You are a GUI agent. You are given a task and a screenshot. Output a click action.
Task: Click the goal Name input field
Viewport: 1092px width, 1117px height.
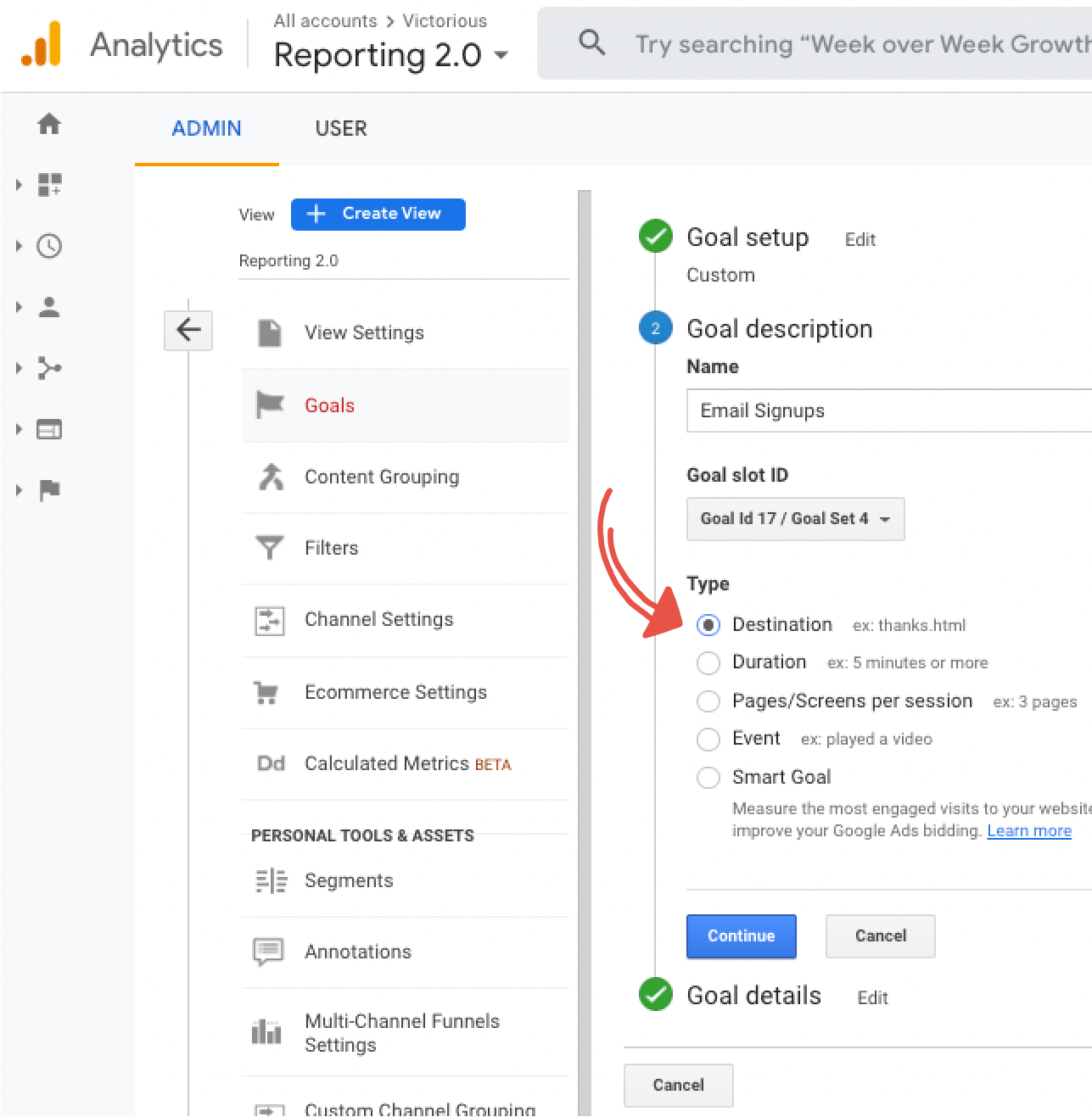coord(888,410)
